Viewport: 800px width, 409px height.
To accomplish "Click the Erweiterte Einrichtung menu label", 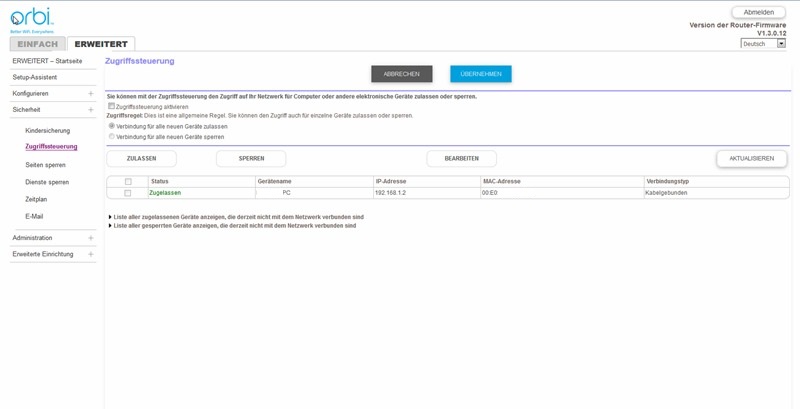I will [x=43, y=254].
